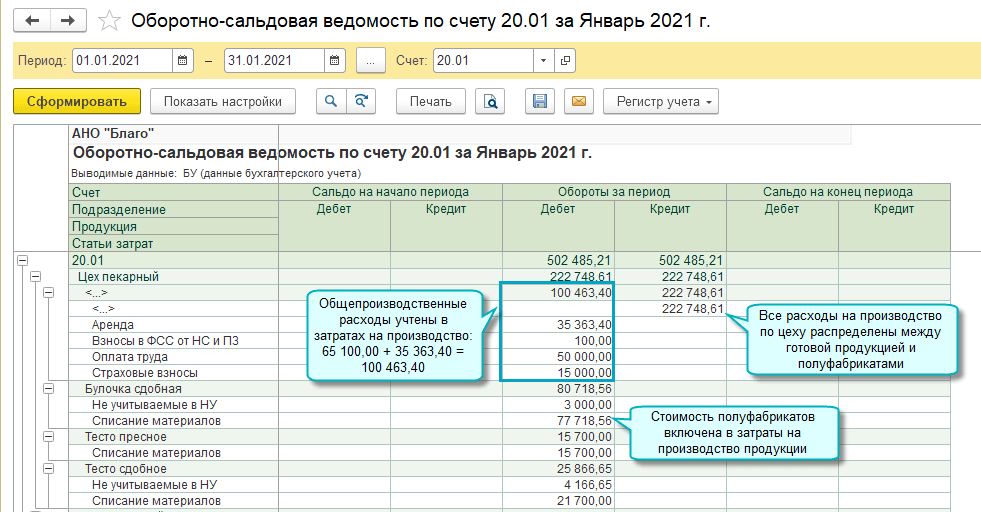
Task: Collapse the Тесто сдобное group
Action: [49, 469]
